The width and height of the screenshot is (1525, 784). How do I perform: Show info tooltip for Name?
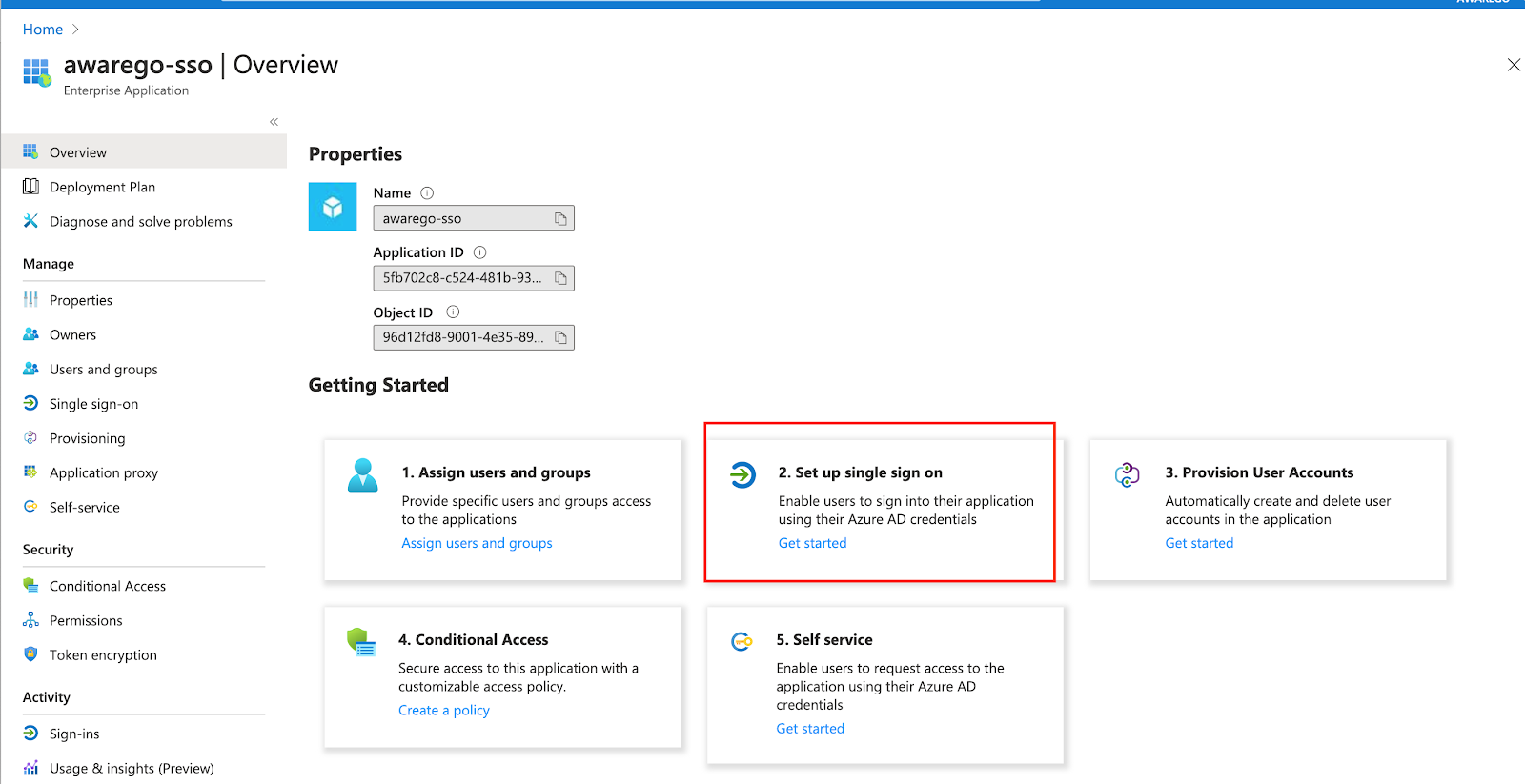(427, 192)
